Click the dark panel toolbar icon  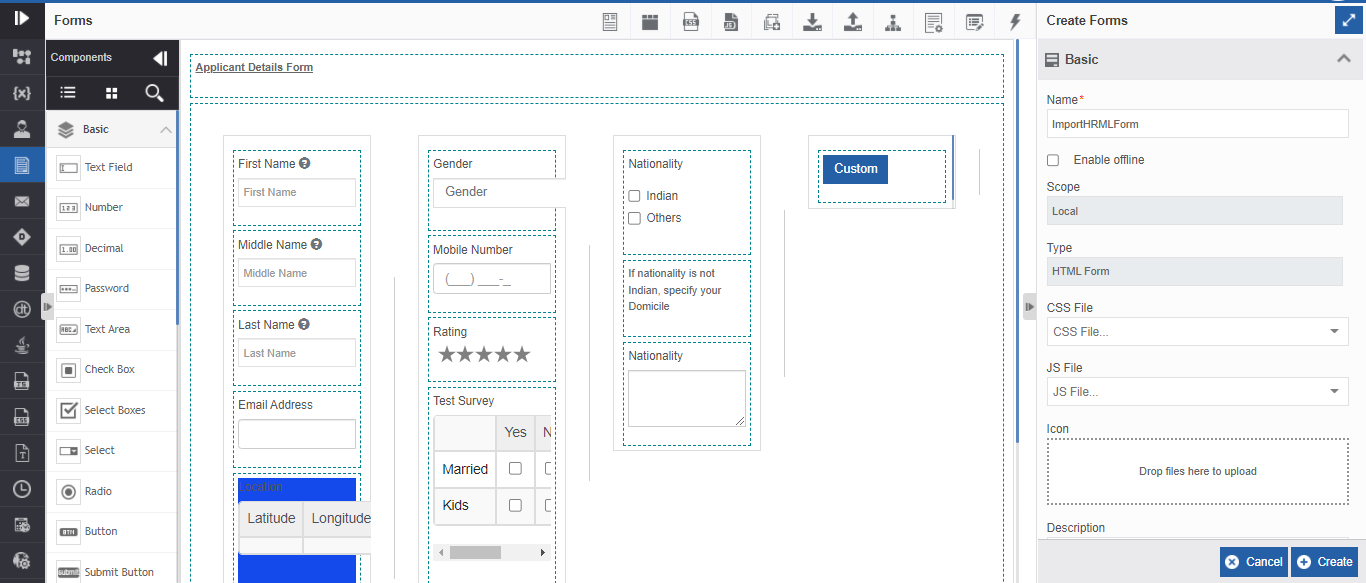click(650, 21)
